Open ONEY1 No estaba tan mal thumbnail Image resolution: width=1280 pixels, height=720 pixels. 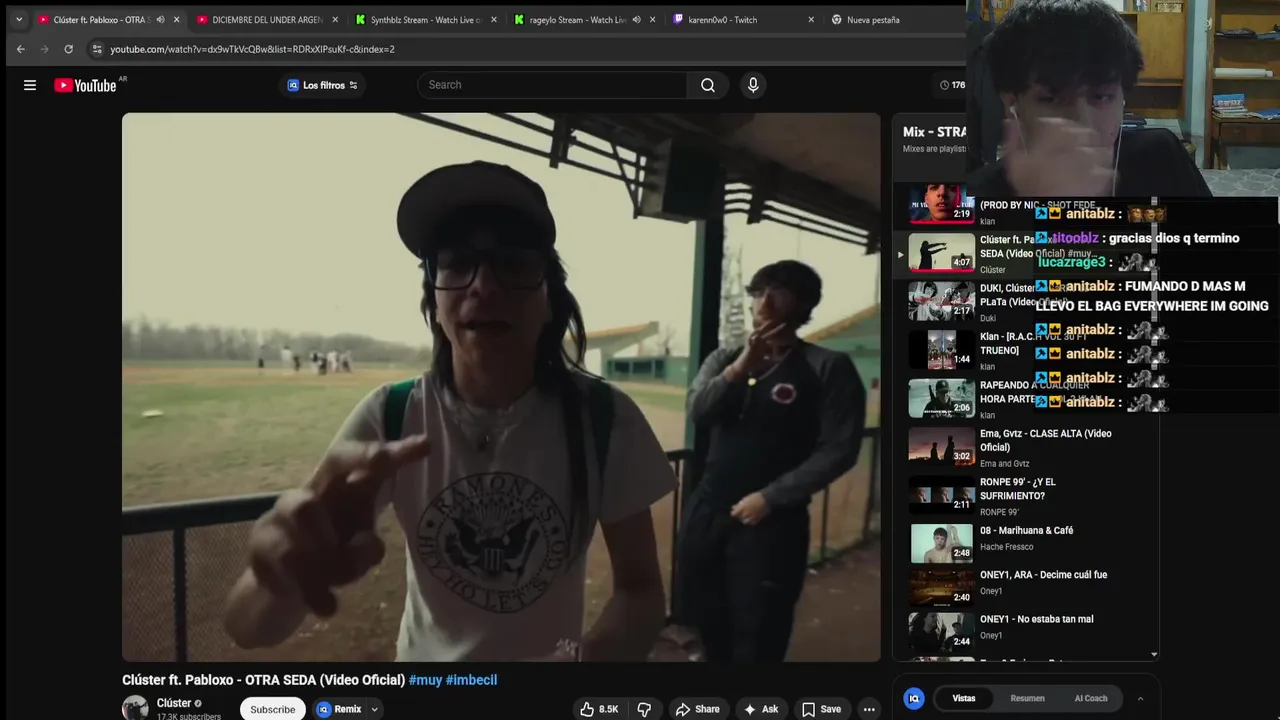[941, 632]
